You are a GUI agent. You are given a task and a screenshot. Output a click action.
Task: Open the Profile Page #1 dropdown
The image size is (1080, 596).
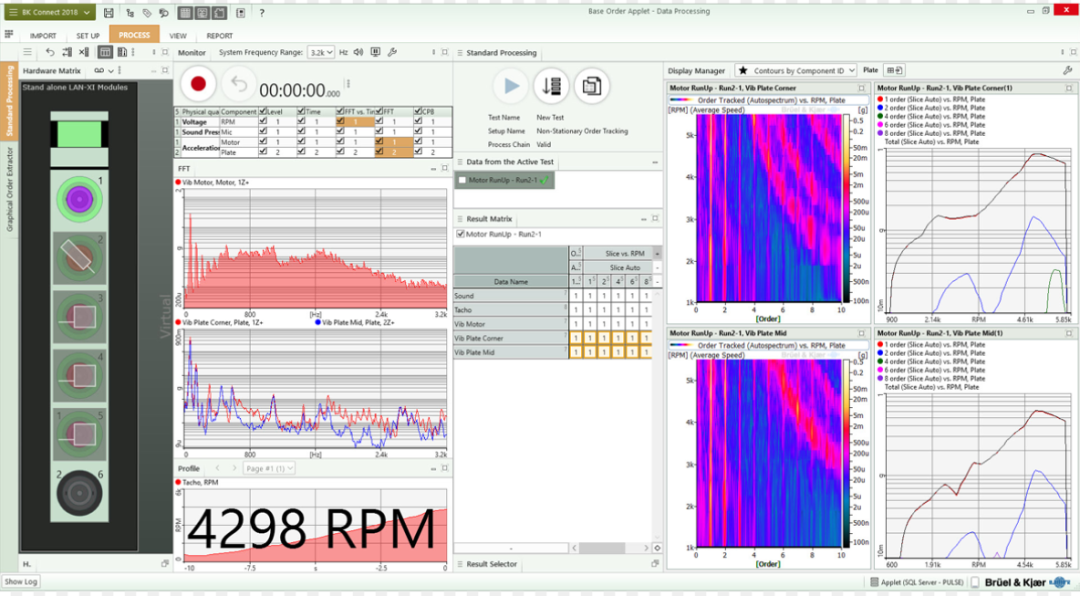click(x=269, y=468)
